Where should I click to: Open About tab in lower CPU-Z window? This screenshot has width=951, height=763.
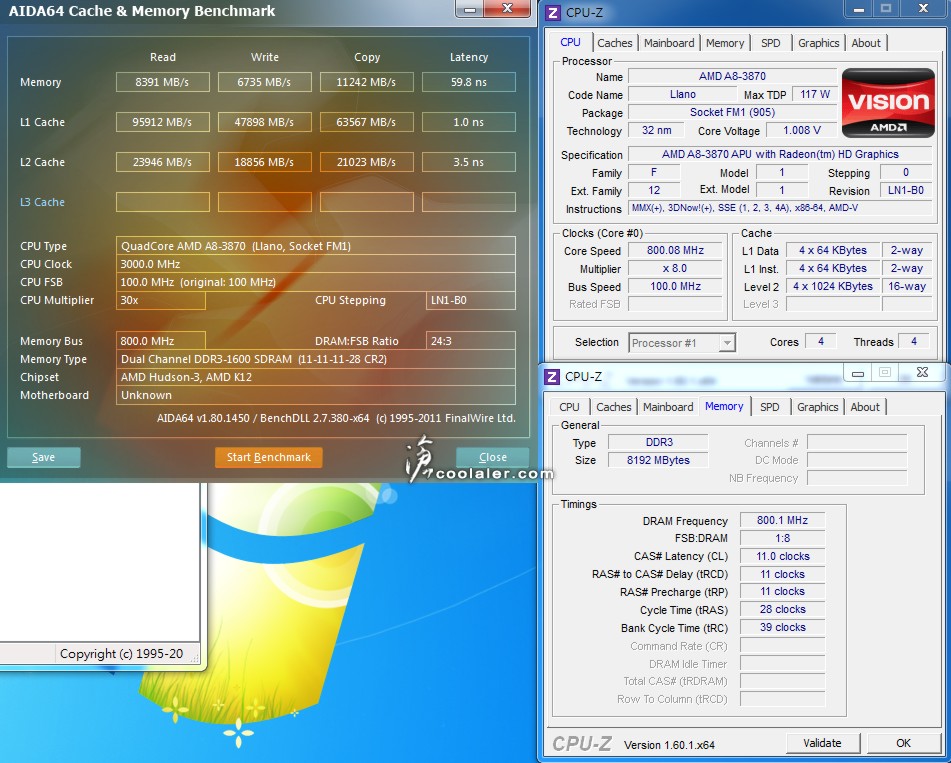point(864,407)
